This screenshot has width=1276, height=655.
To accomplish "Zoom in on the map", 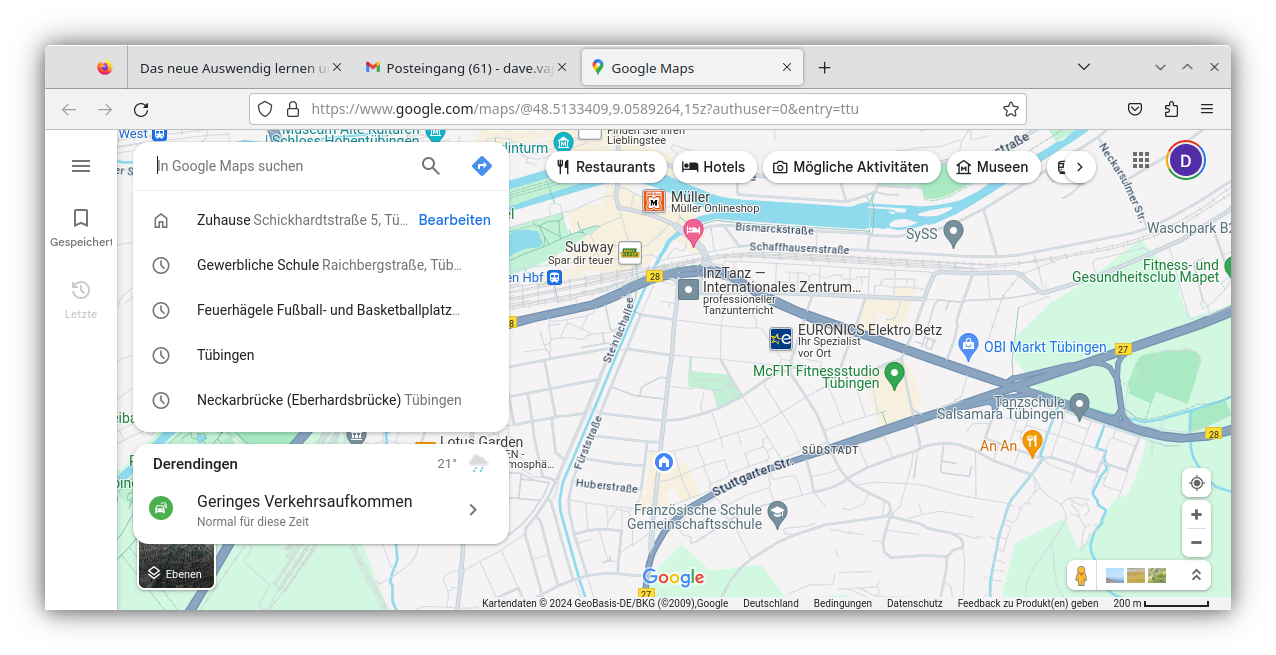I will [1196, 515].
